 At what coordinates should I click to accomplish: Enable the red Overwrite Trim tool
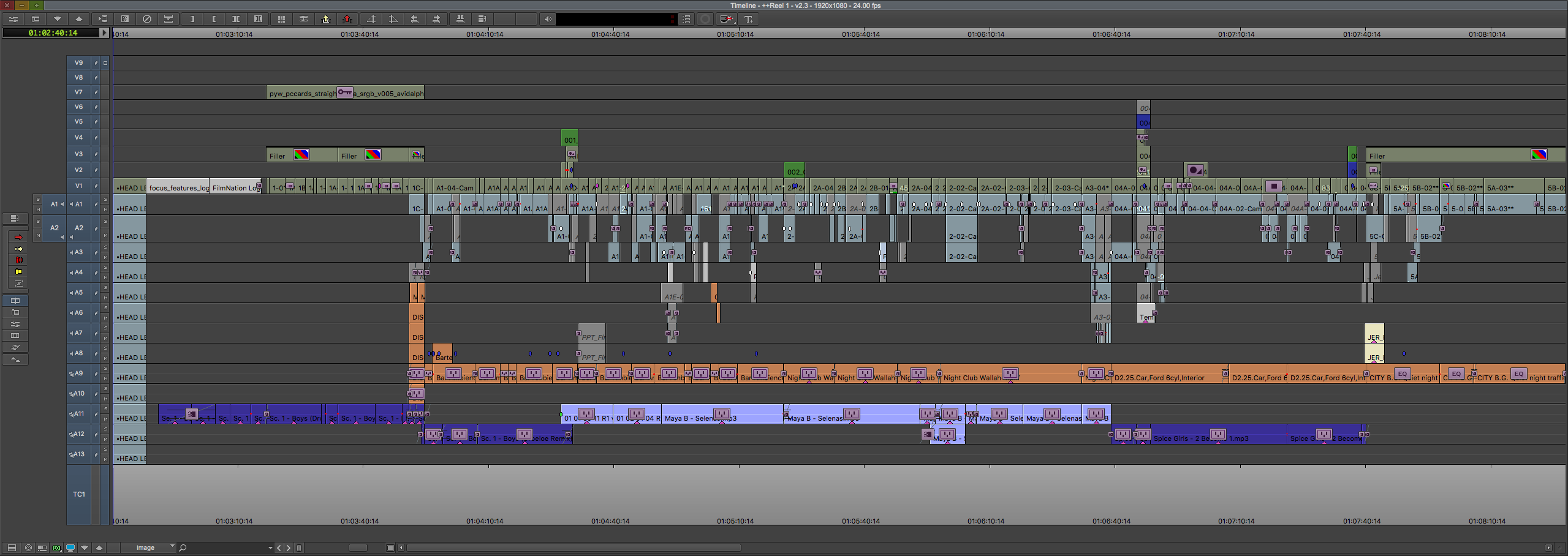[18, 260]
